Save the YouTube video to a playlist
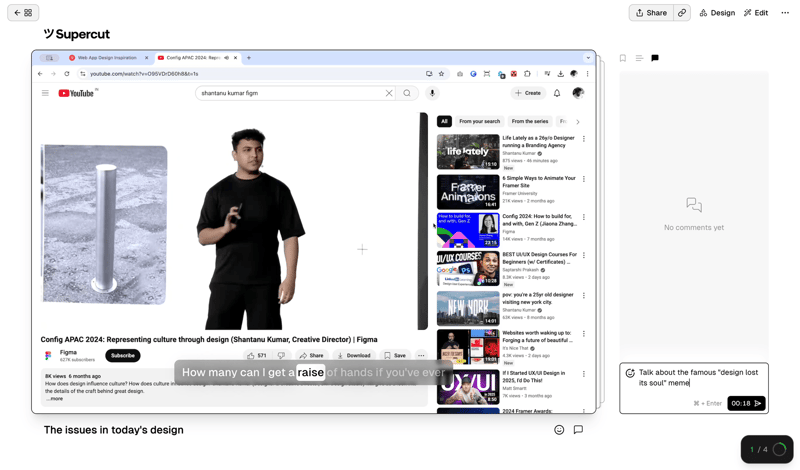Screen dimensions: 800x470 [x=395, y=356]
